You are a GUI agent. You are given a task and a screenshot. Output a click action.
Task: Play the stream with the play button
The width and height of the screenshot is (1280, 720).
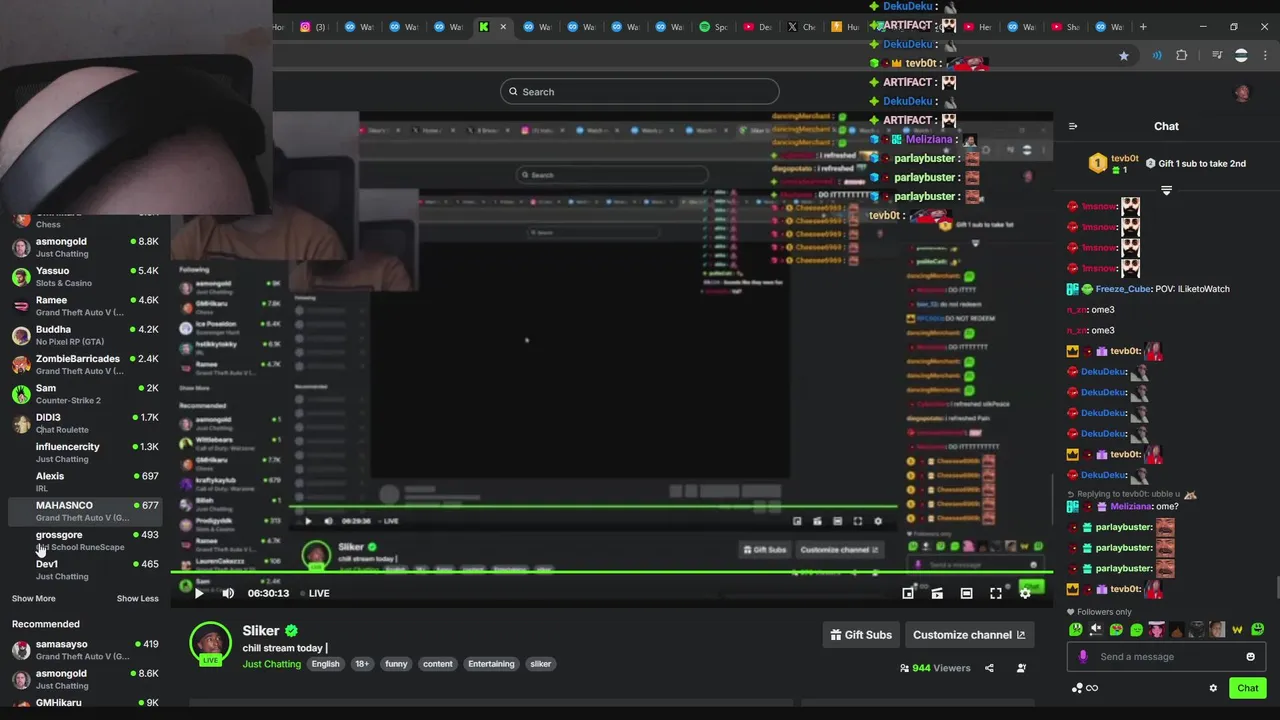coord(199,593)
